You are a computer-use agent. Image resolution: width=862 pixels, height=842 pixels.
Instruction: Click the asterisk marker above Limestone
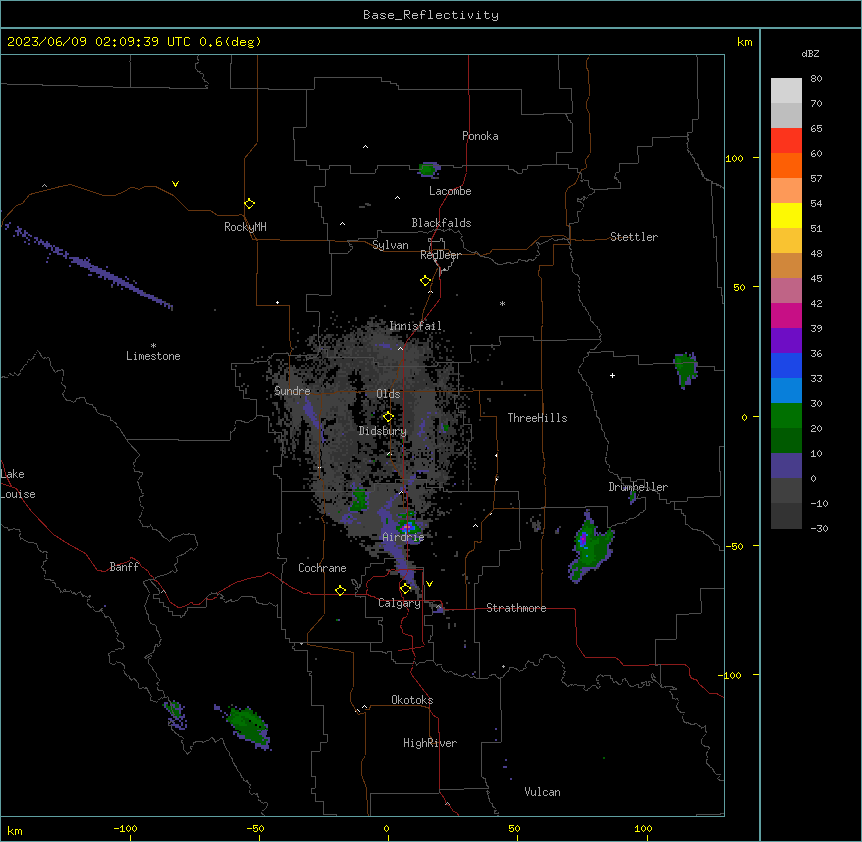[153, 346]
